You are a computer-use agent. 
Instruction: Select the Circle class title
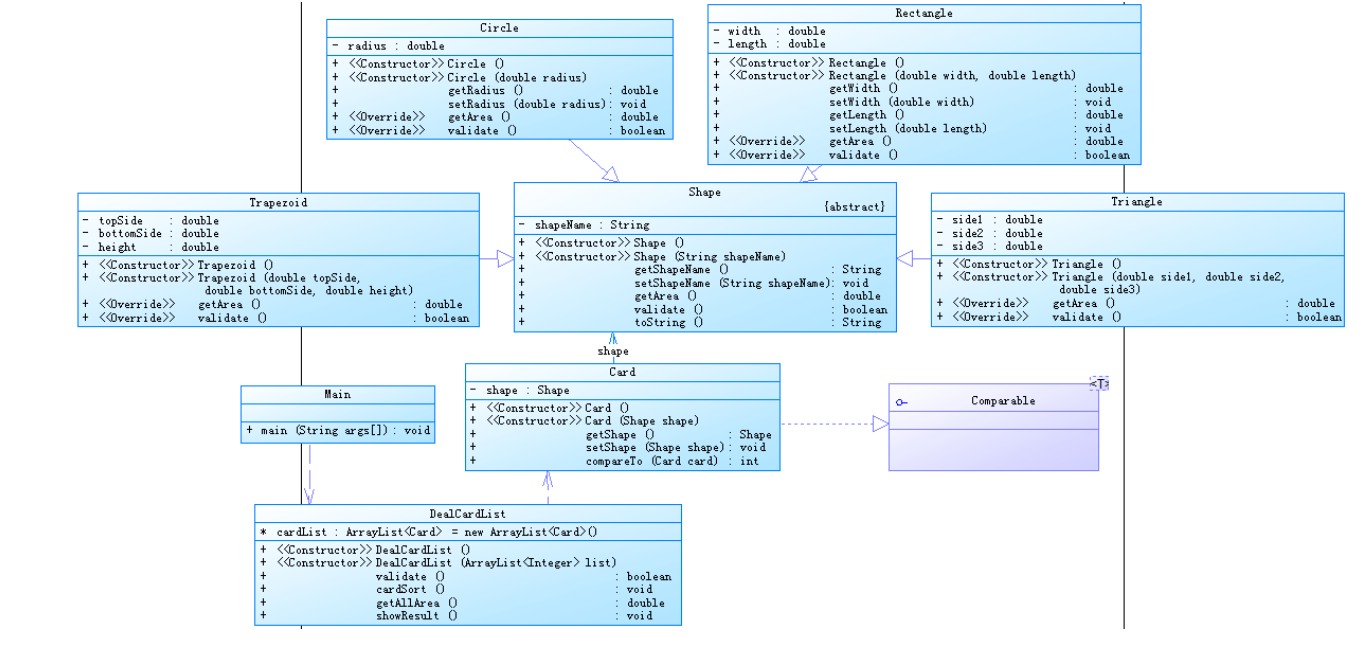pyautogui.click(x=499, y=28)
